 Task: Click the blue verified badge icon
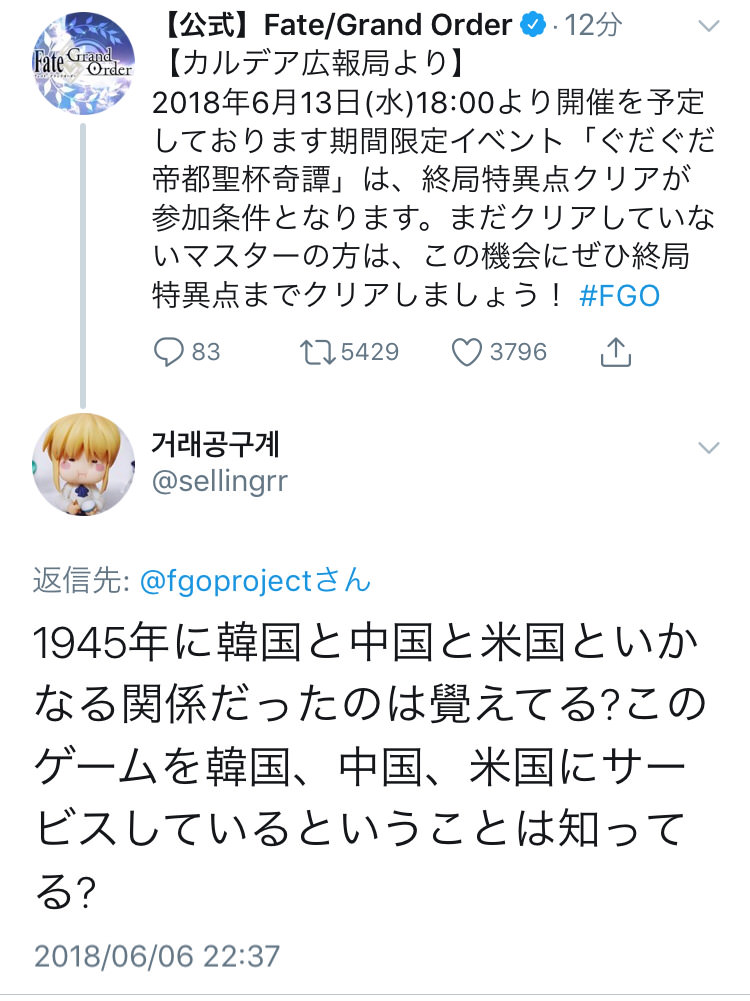(x=533, y=25)
